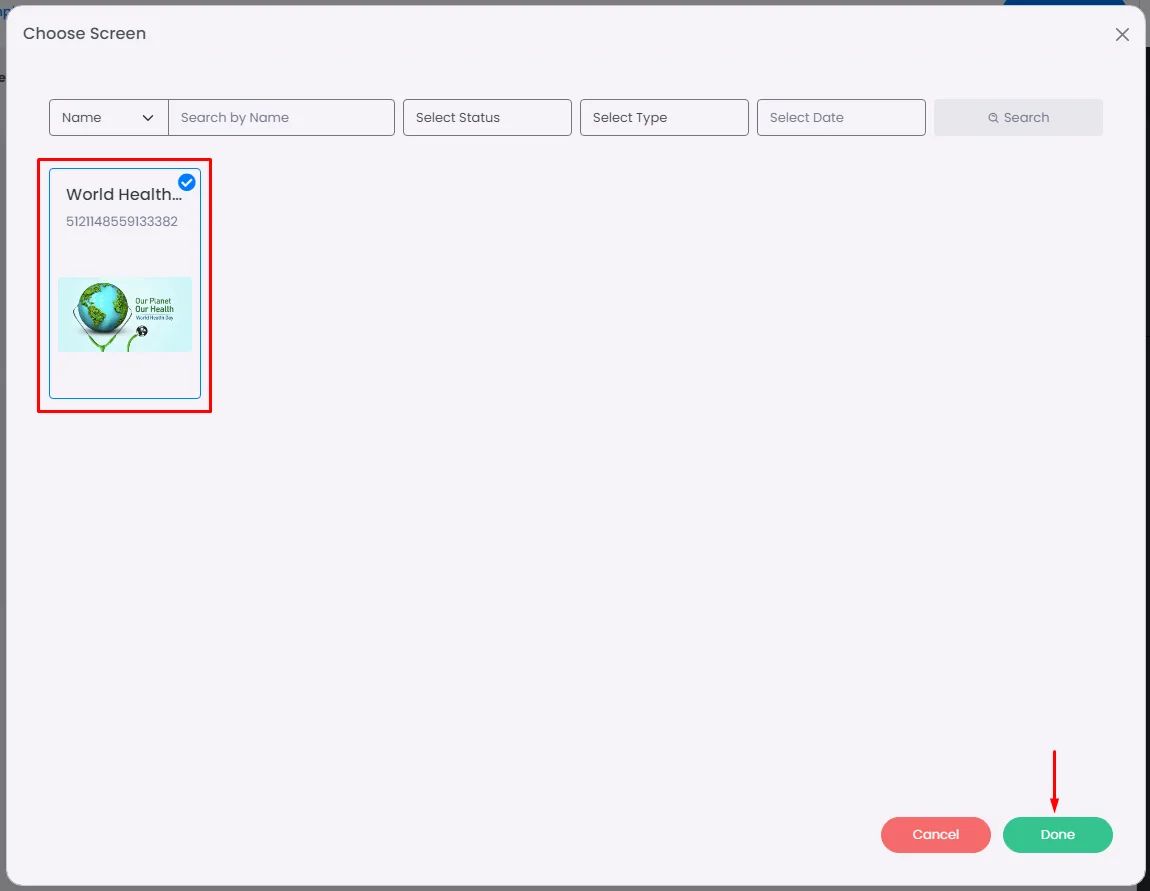Open the Select Date picker
Image resolution: width=1150 pixels, height=891 pixels.
(x=840, y=117)
